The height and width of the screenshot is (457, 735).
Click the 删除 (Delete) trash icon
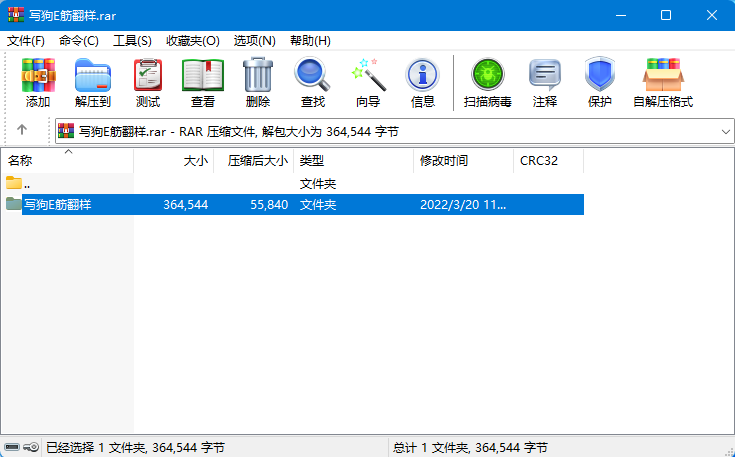(x=258, y=75)
